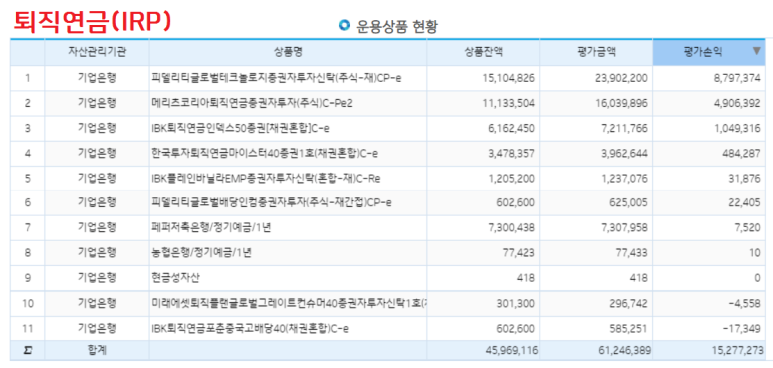Click balance value 3,478,357
The width and height of the screenshot is (773, 368).
512,153
